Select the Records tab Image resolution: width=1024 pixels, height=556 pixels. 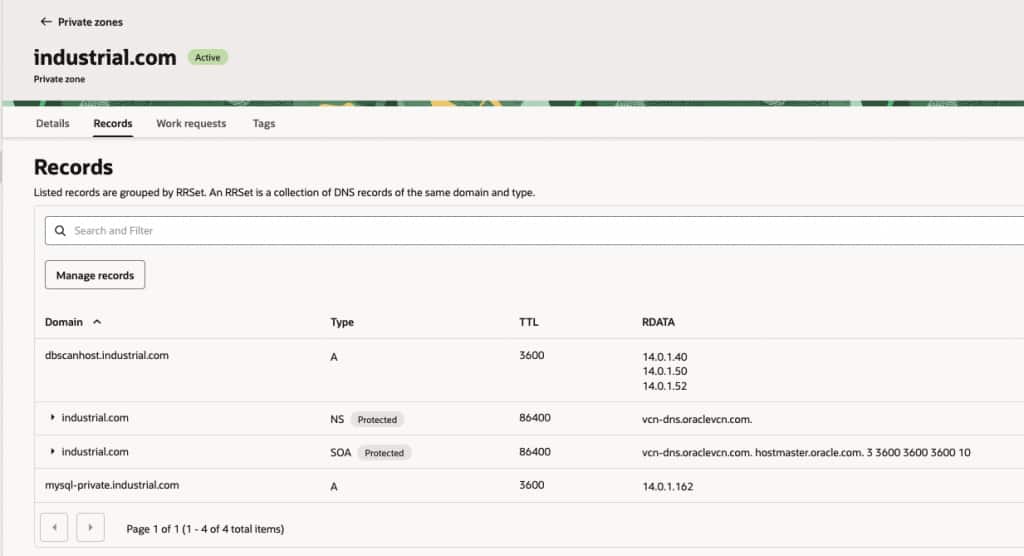(x=112, y=123)
